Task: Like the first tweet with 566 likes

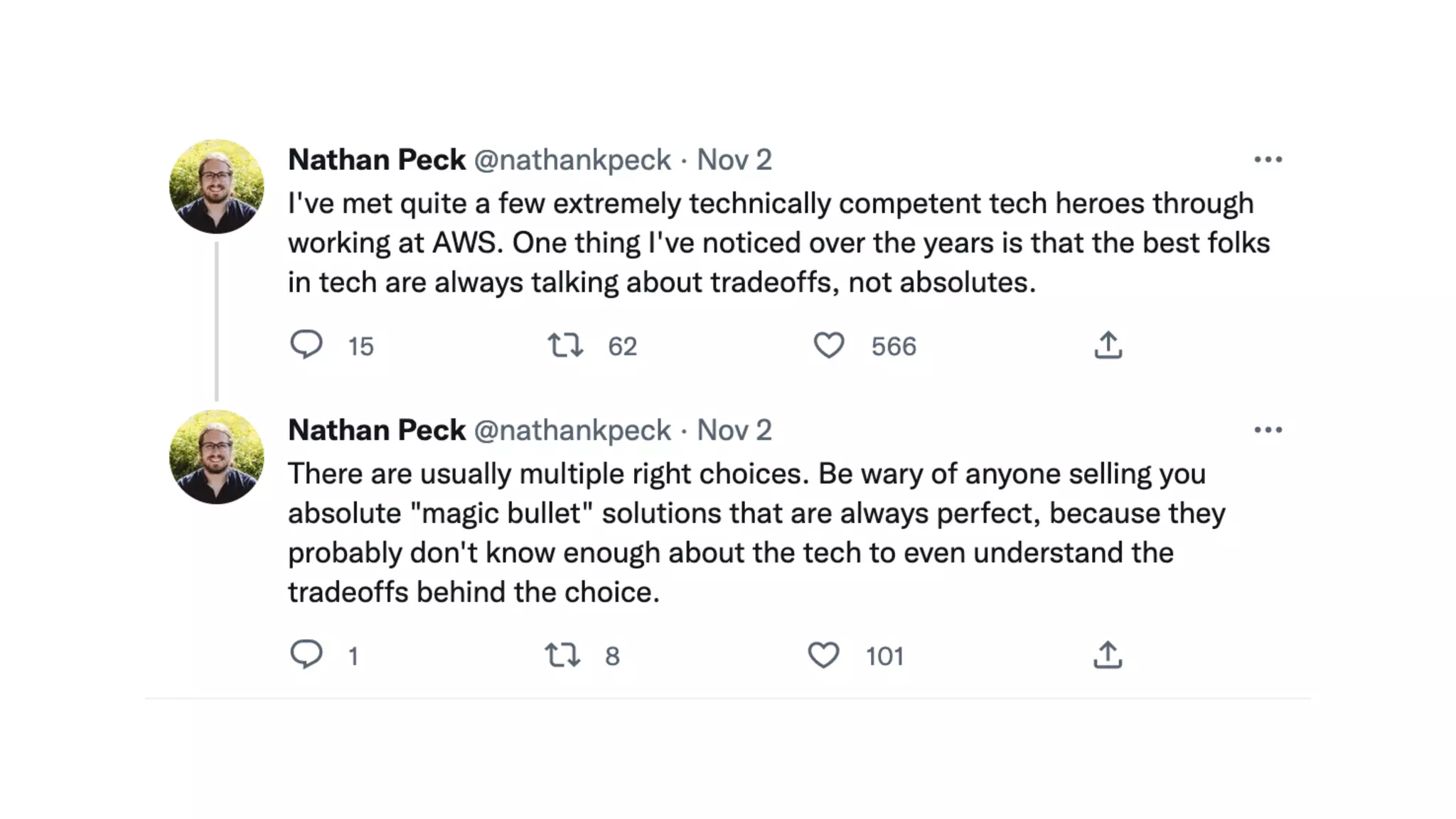Action: [828, 346]
